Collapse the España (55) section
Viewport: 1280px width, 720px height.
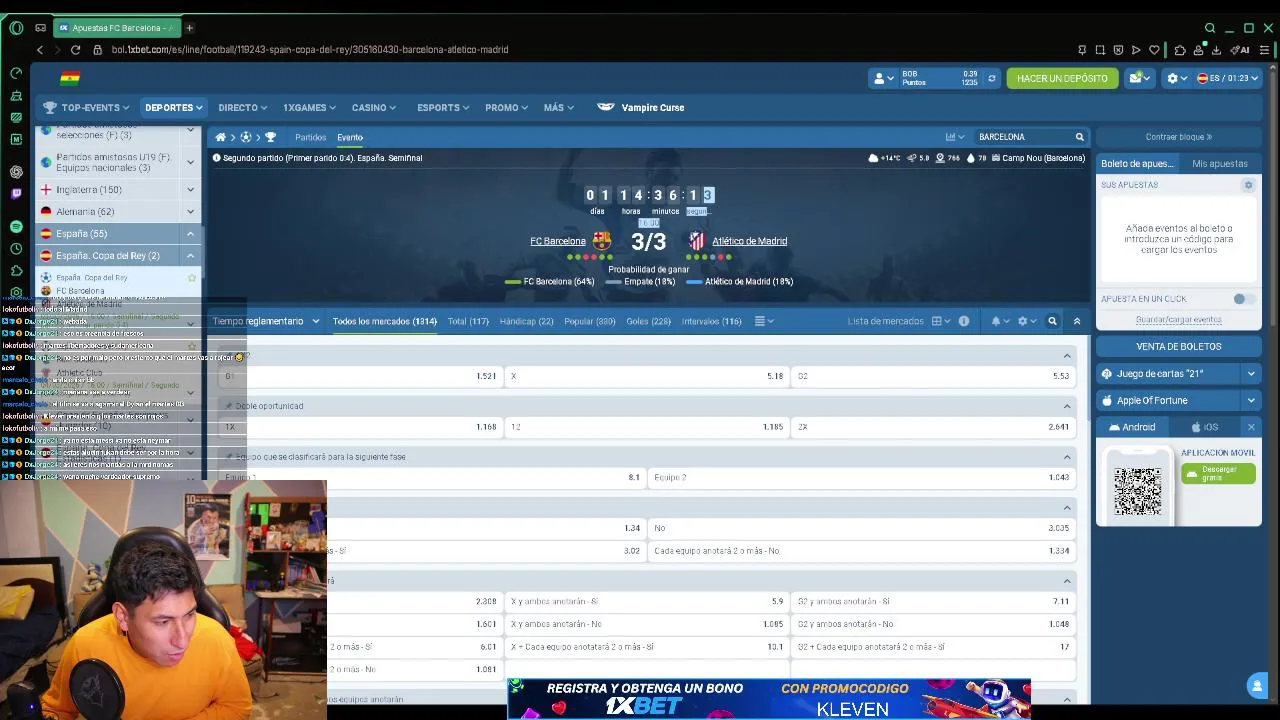pos(190,233)
